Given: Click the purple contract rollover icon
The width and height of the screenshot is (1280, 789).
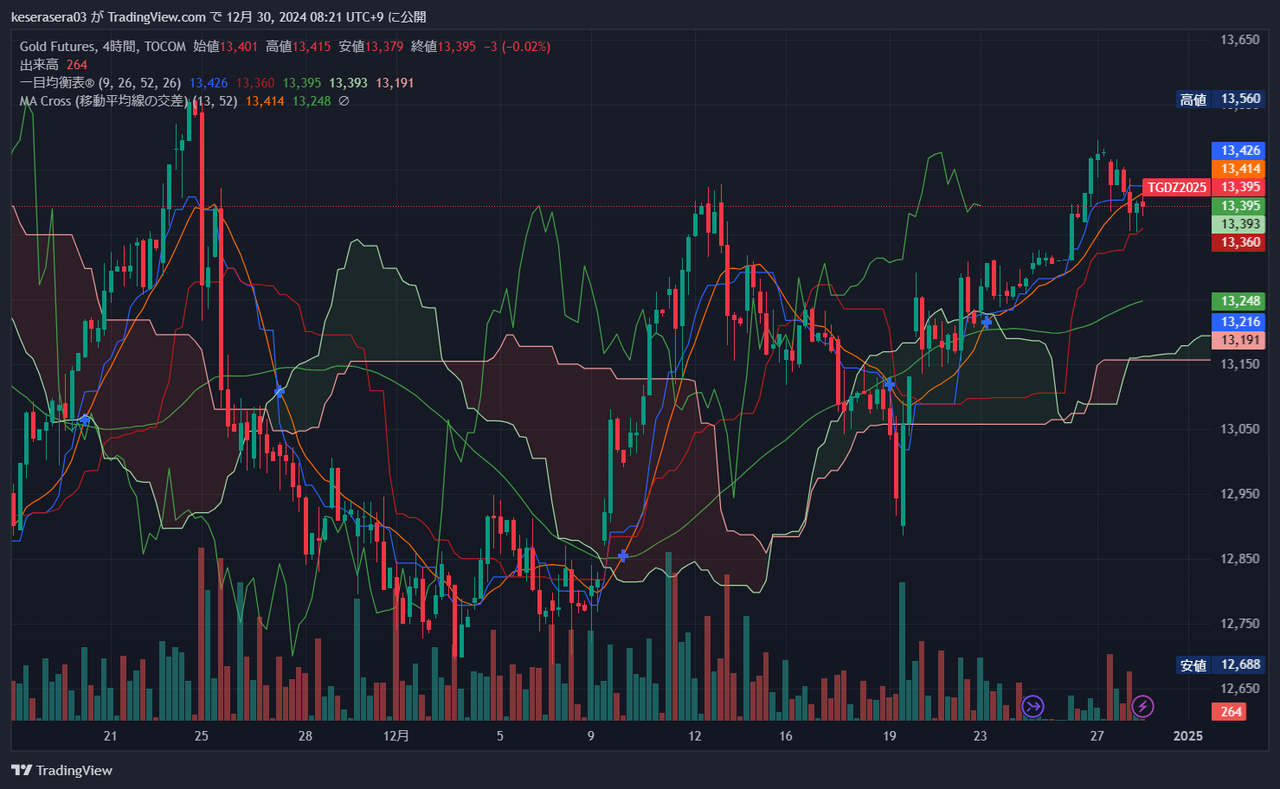Looking at the screenshot, I should tap(1032, 707).
